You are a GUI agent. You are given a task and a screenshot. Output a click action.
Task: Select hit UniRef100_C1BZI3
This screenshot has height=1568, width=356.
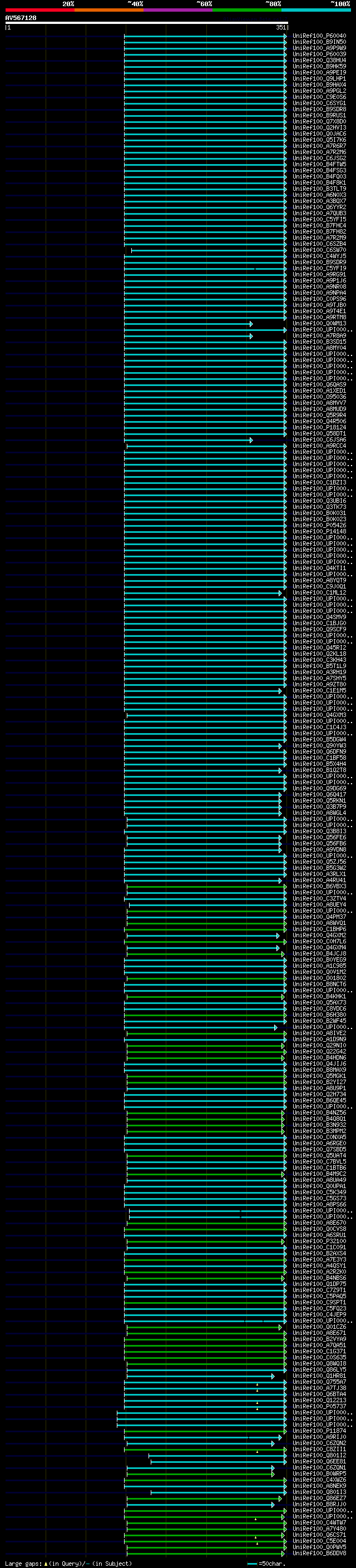[x=319, y=483]
